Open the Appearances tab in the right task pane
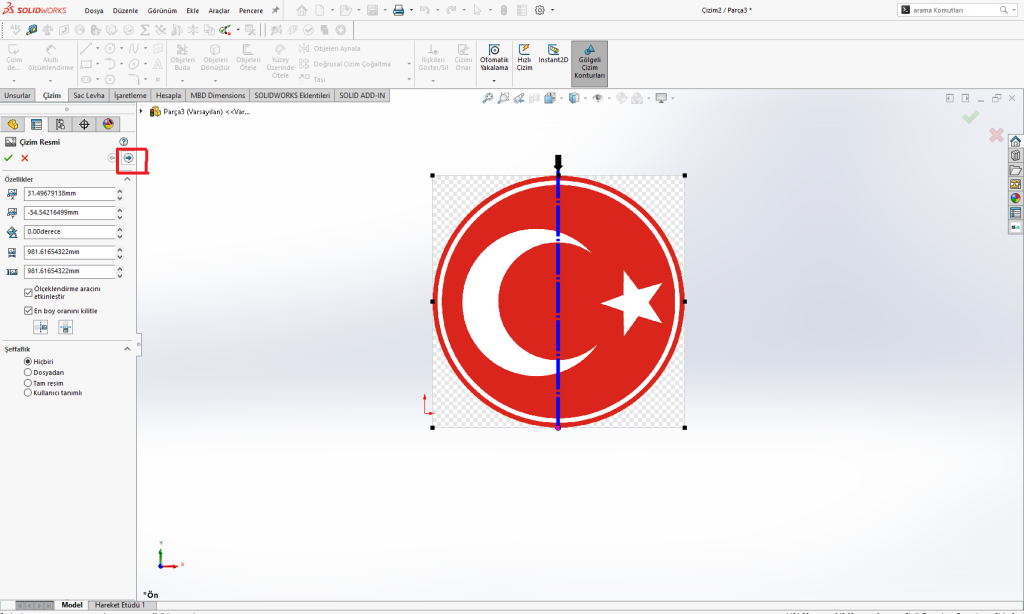Image resolution: width=1024 pixels, height=614 pixels. coord(1015,198)
